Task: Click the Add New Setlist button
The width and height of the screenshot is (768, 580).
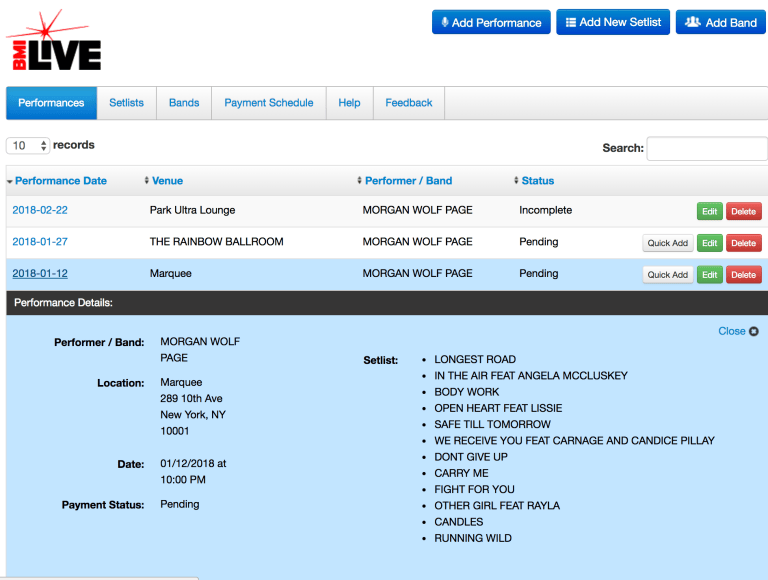Action: 613,23
